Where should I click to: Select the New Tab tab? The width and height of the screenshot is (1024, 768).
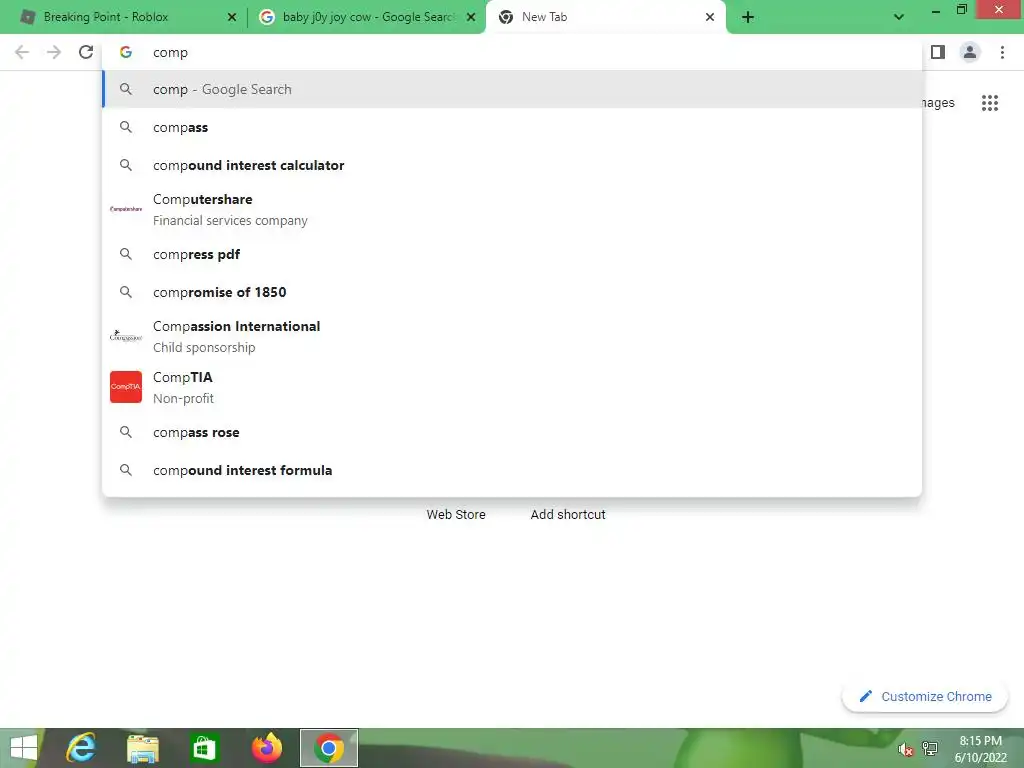(605, 17)
